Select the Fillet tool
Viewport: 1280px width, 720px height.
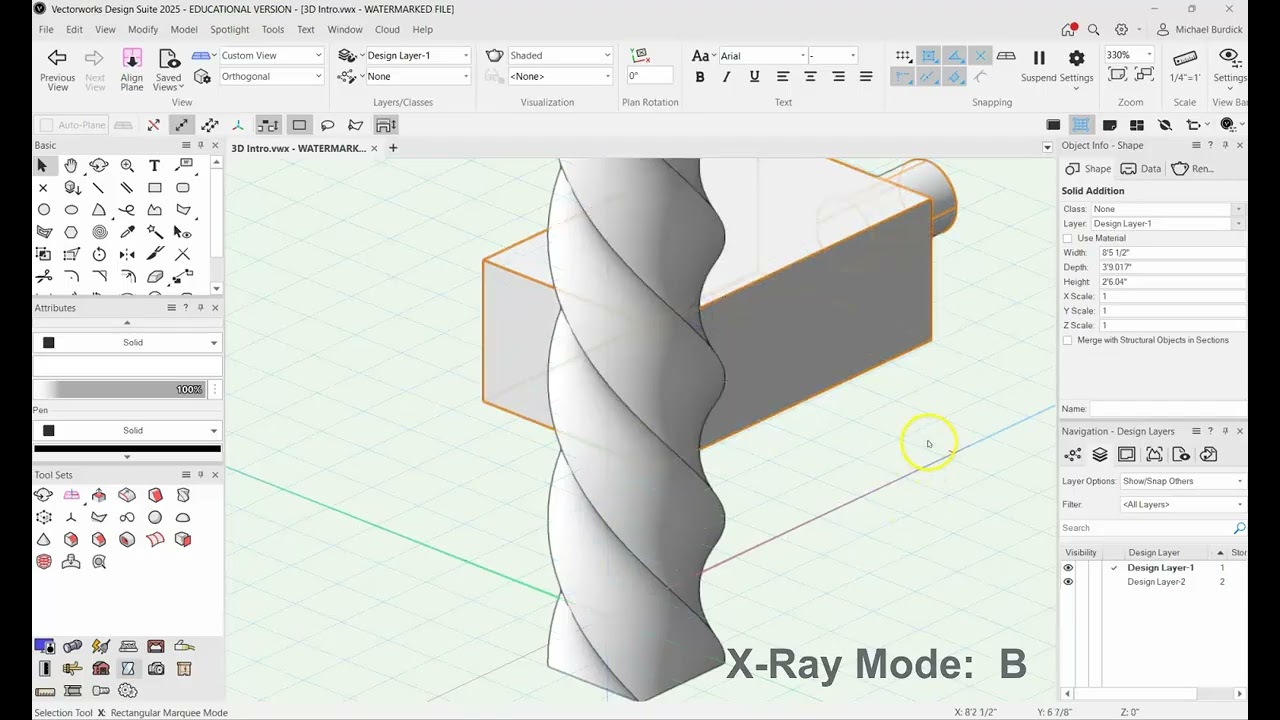pos(71,276)
